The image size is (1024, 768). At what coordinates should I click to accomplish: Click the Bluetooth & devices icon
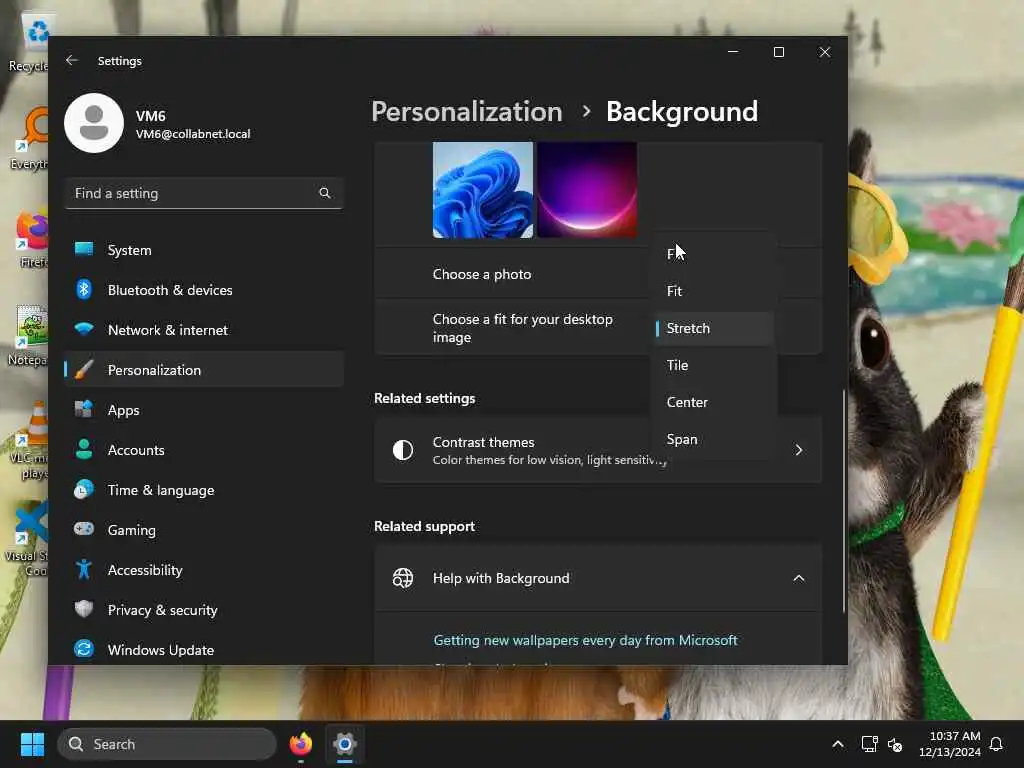click(84, 289)
